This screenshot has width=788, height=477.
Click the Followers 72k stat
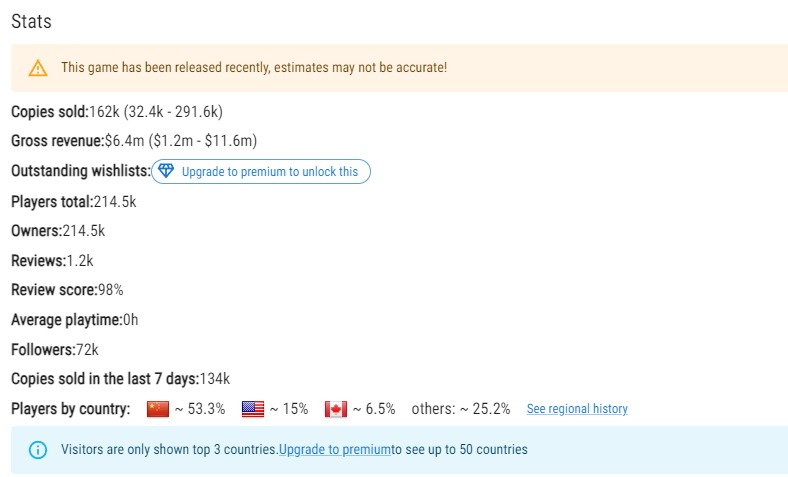point(55,349)
